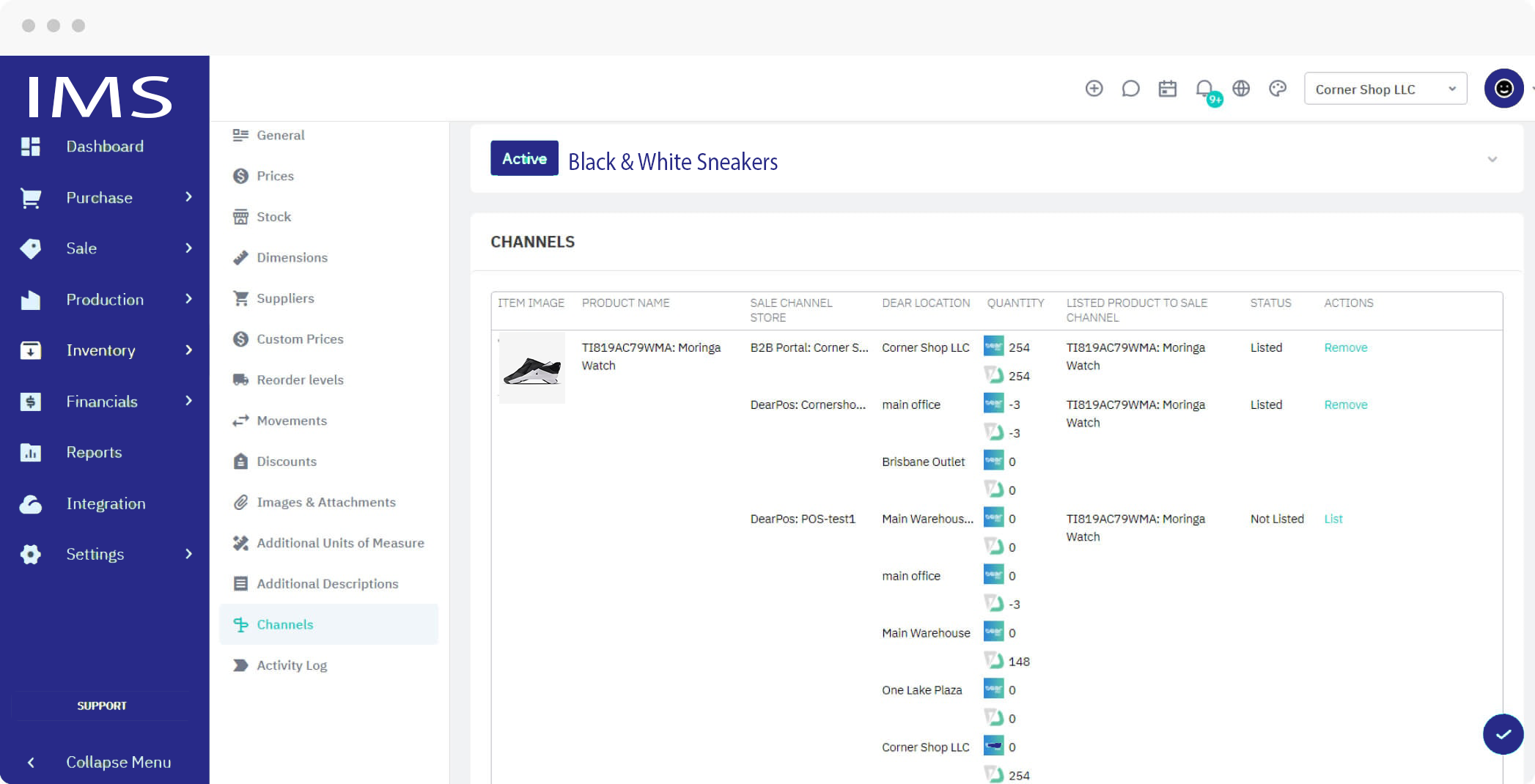
Task: Open the chat bubble icon in header
Action: click(1130, 89)
